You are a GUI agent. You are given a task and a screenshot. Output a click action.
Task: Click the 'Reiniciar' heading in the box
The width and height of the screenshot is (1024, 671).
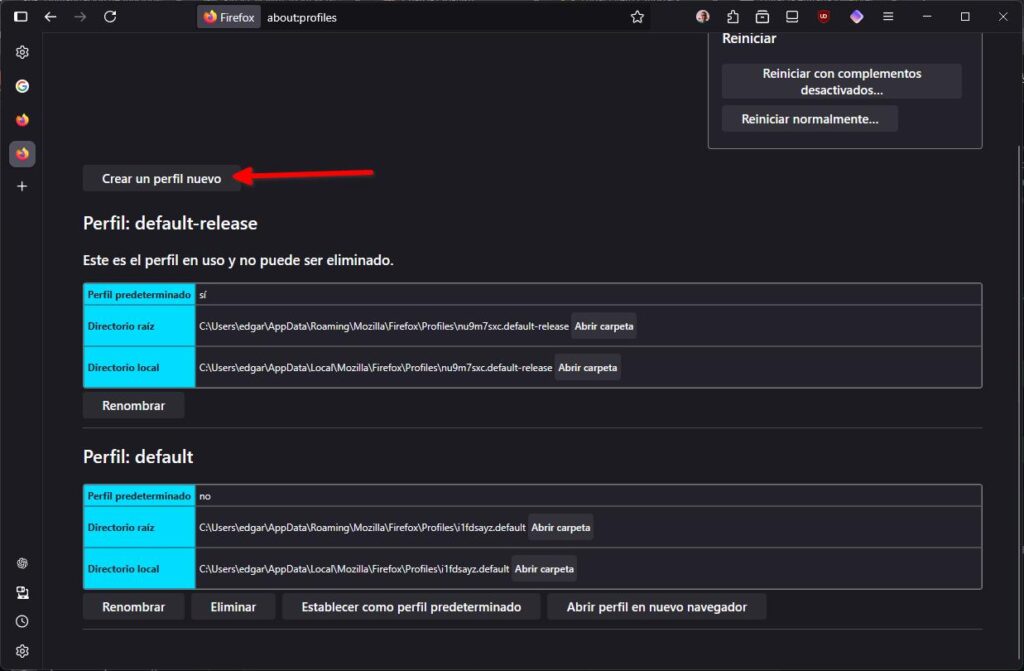(x=749, y=39)
